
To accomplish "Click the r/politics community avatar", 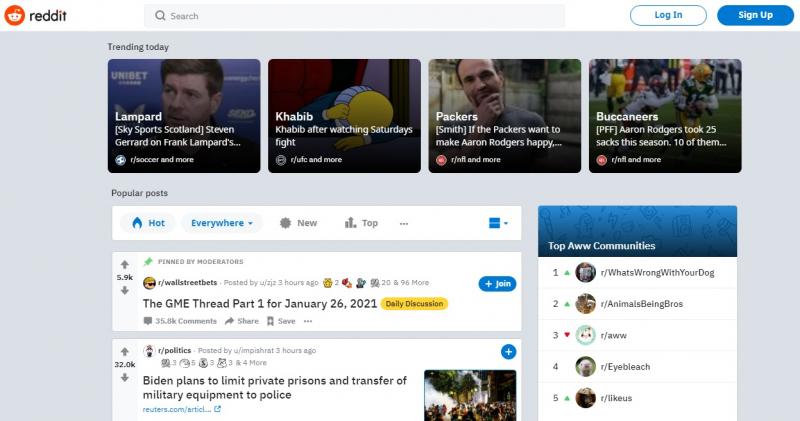I will [149, 351].
